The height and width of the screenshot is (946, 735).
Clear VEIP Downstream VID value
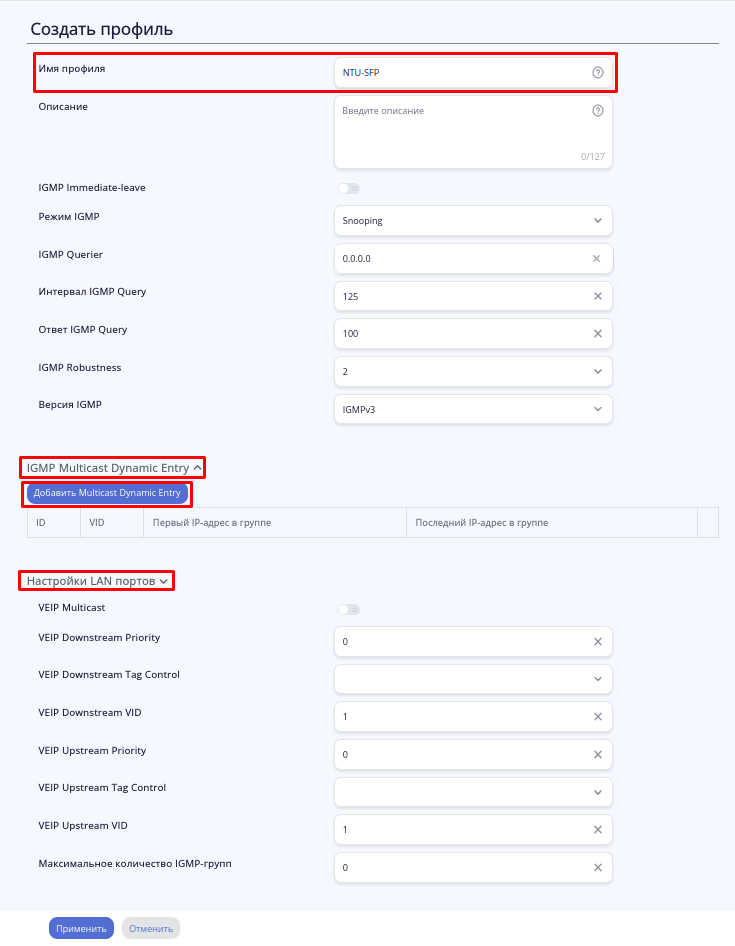[597, 717]
